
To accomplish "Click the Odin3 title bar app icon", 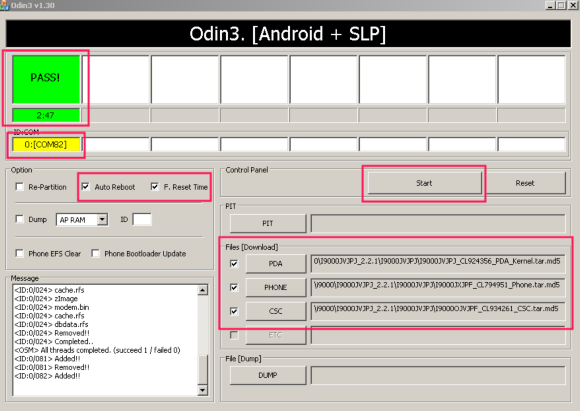I will [x=4, y=5].
